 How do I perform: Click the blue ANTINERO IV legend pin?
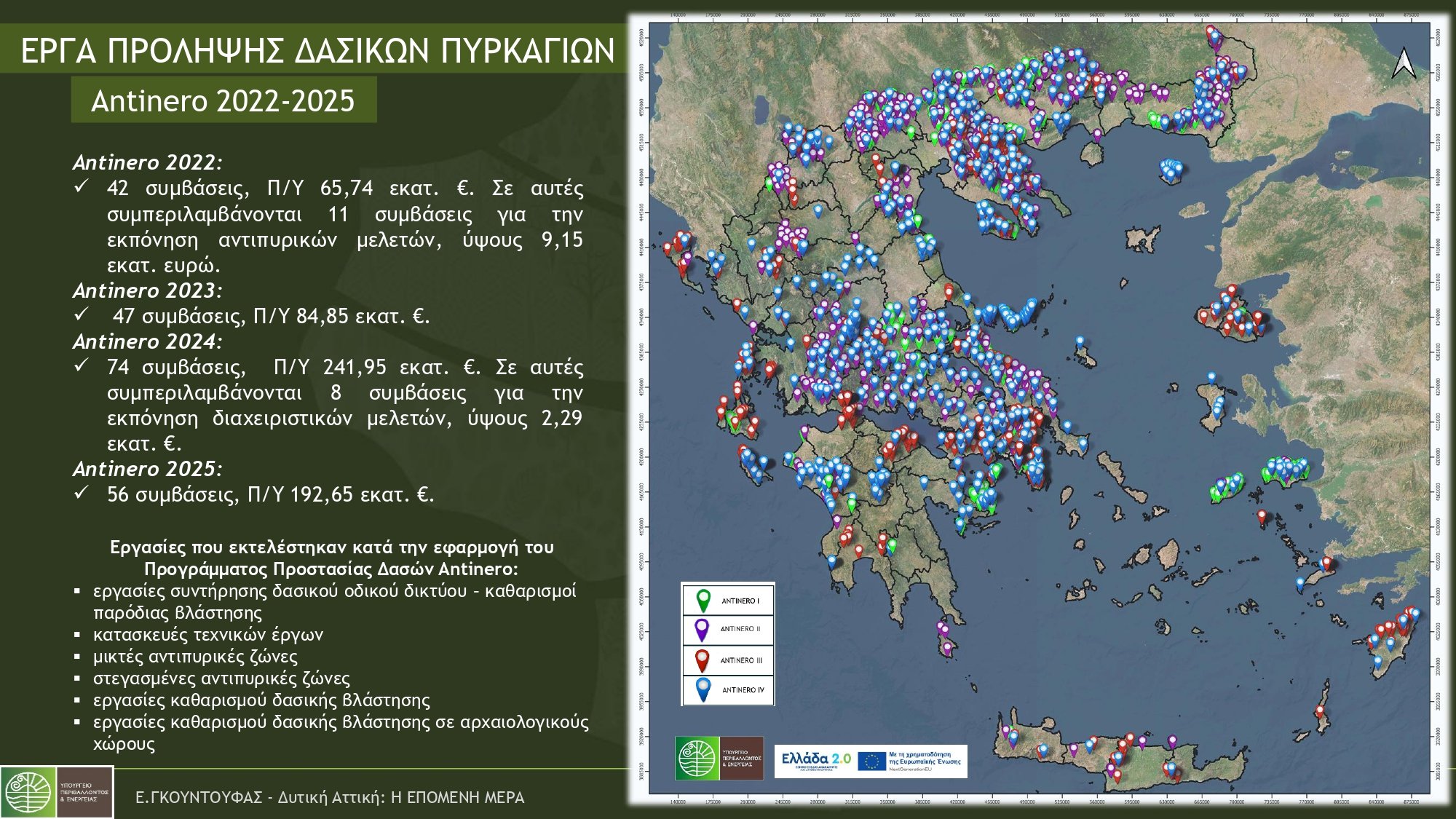[x=703, y=689]
